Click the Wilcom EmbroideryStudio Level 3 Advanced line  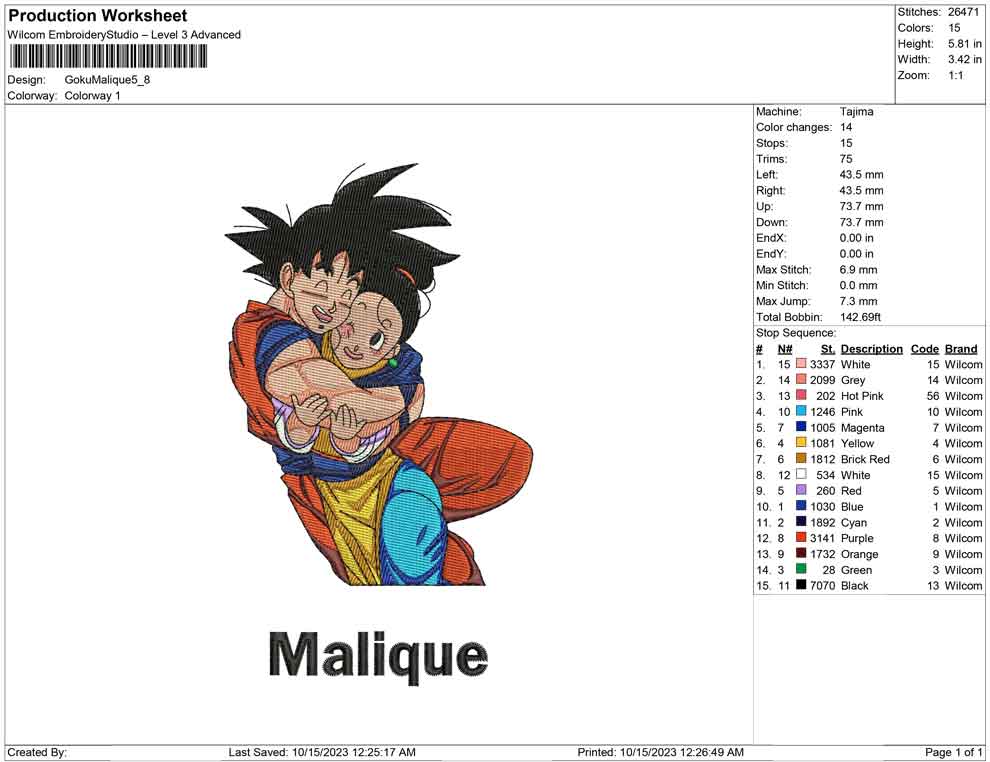pos(124,35)
